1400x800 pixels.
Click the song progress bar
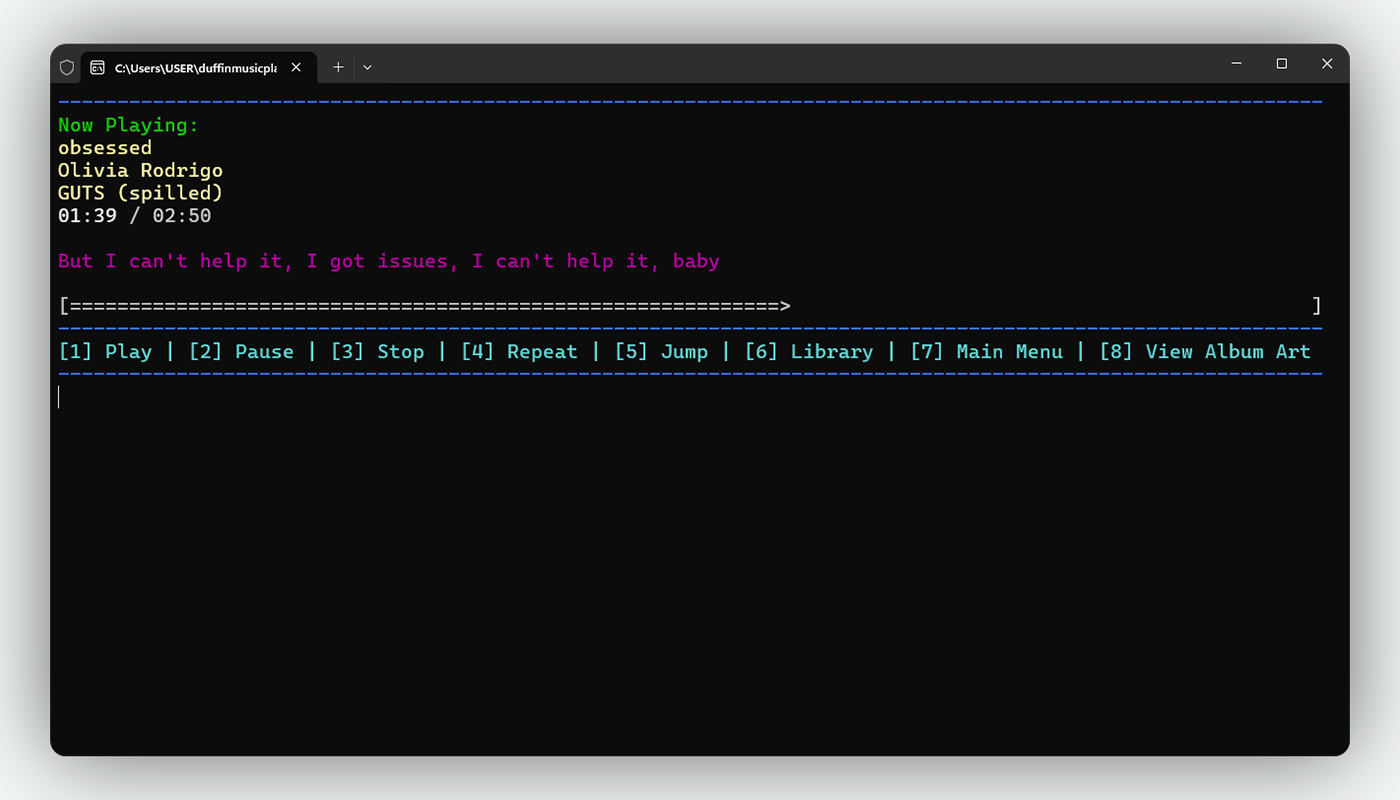point(690,306)
